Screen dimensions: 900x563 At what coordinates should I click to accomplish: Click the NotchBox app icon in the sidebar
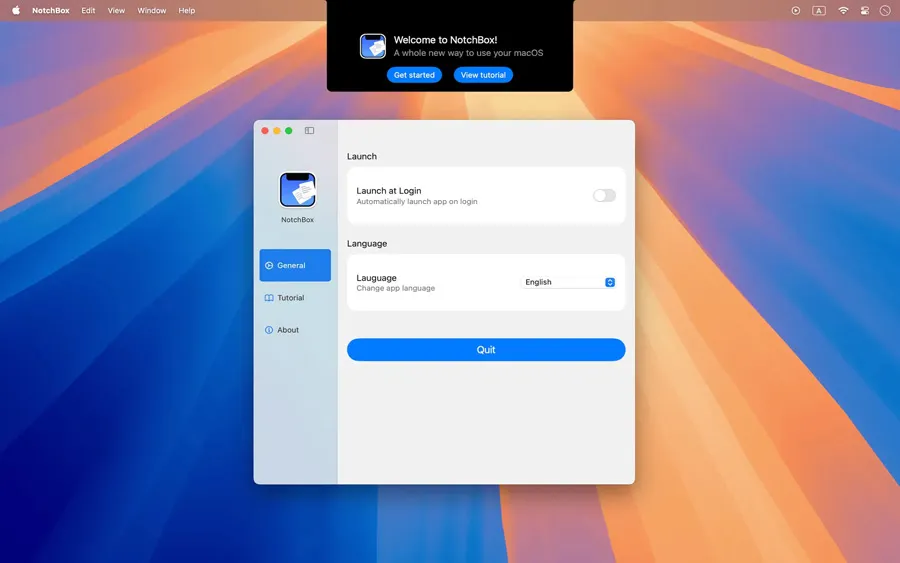[x=297, y=190]
